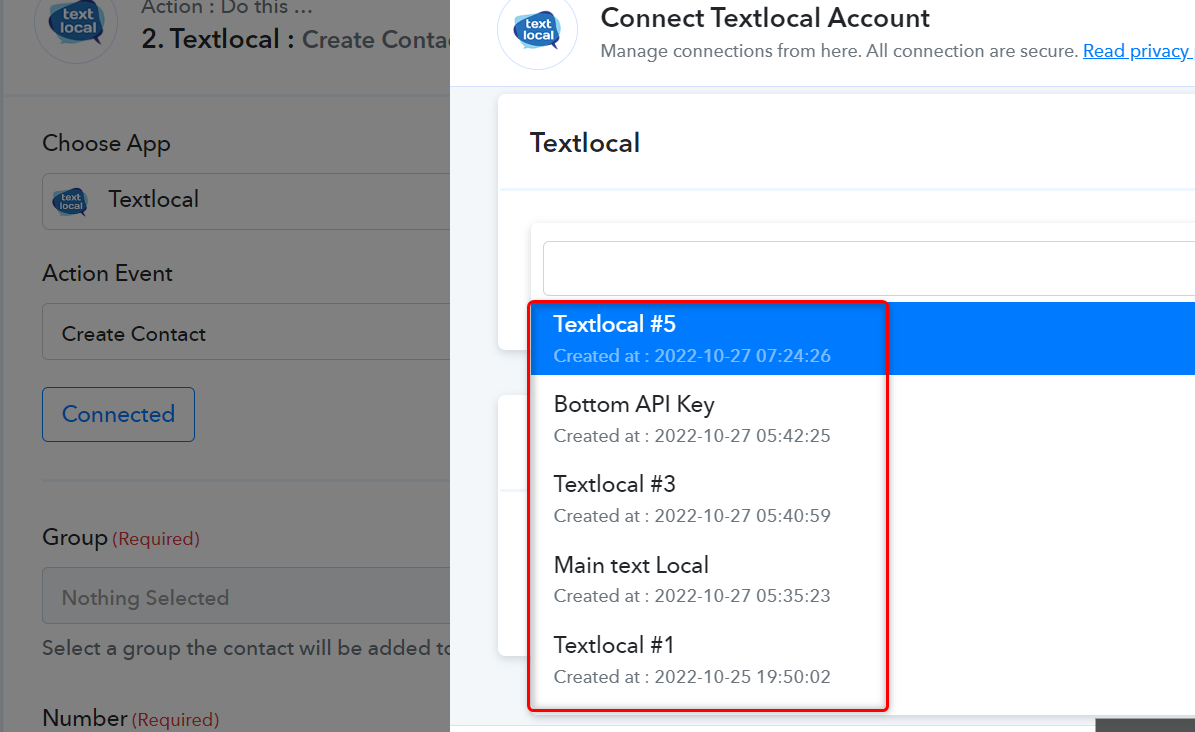This screenshot has width=1195, height=732.
Task: Click Textlocal logo in Connect Account header
Action: click(537, 30)
